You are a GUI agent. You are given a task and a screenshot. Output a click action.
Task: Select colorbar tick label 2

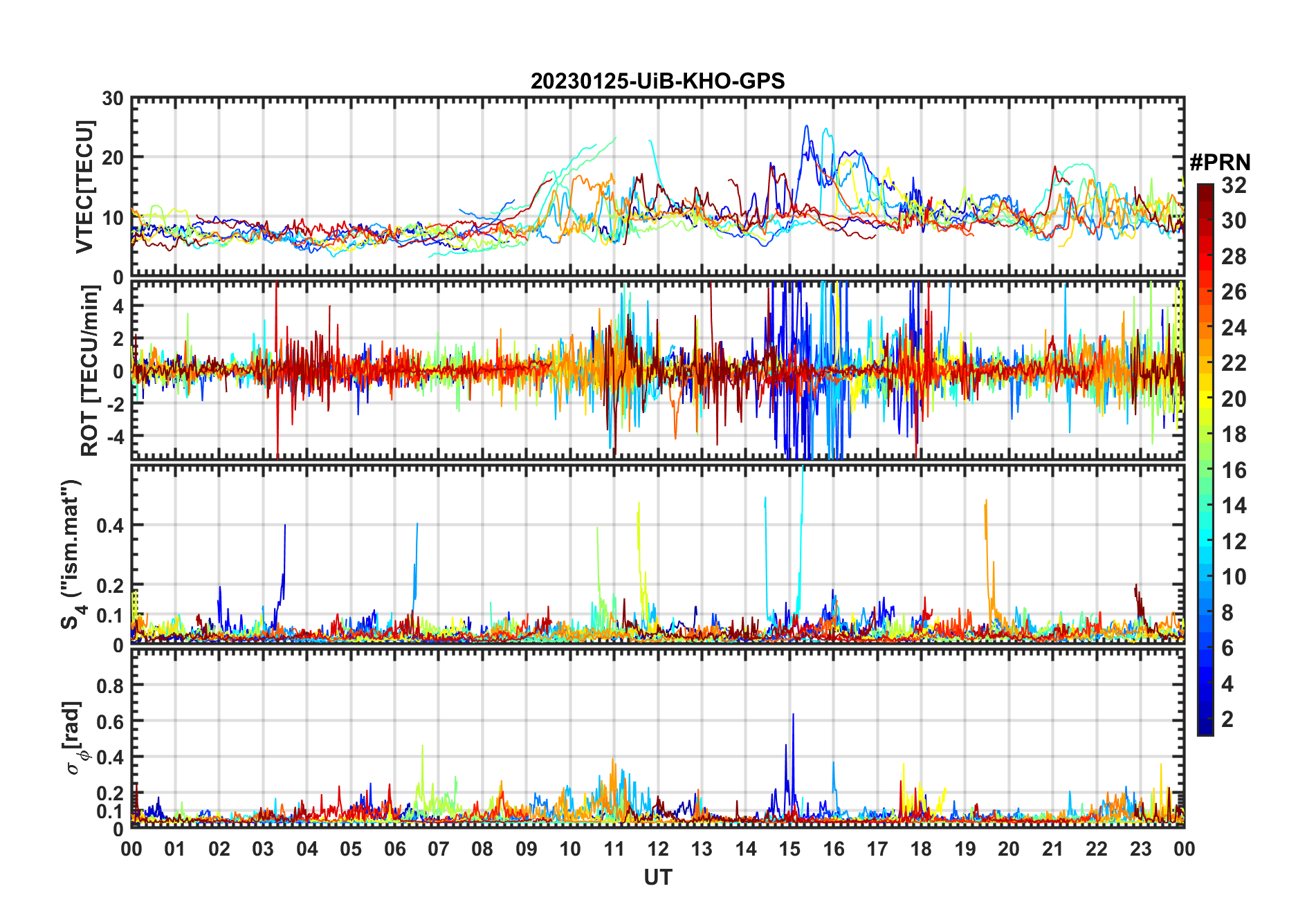tap(1227, 719)
